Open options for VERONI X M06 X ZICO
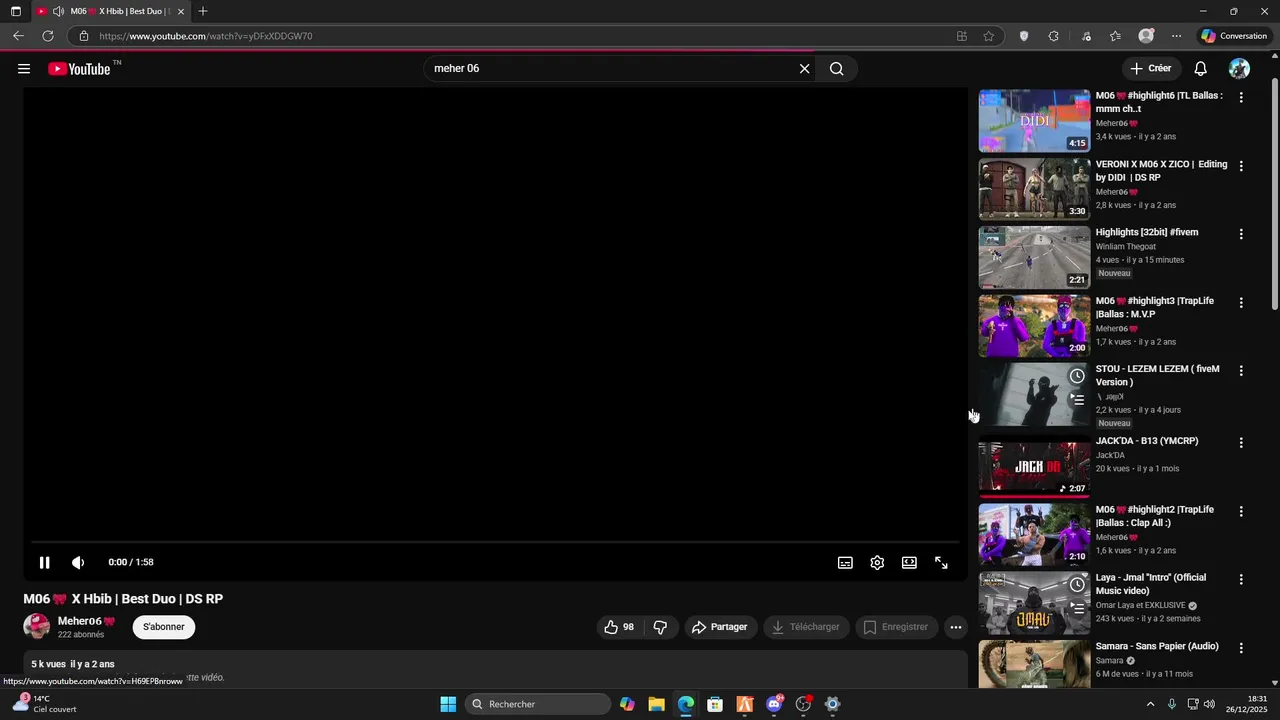The width and height of the screenshot is (1280, 720). coord(1241,165)
